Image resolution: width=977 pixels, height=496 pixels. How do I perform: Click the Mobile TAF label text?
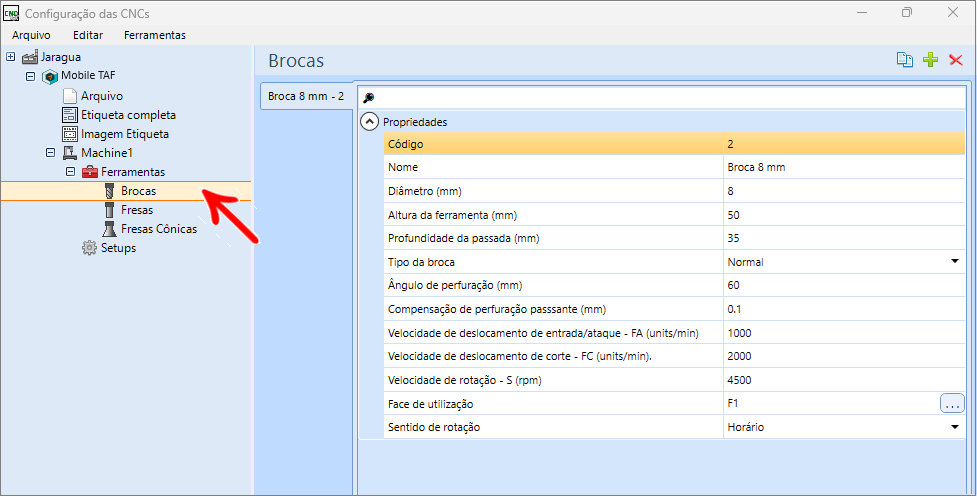[x=88, y=75]
